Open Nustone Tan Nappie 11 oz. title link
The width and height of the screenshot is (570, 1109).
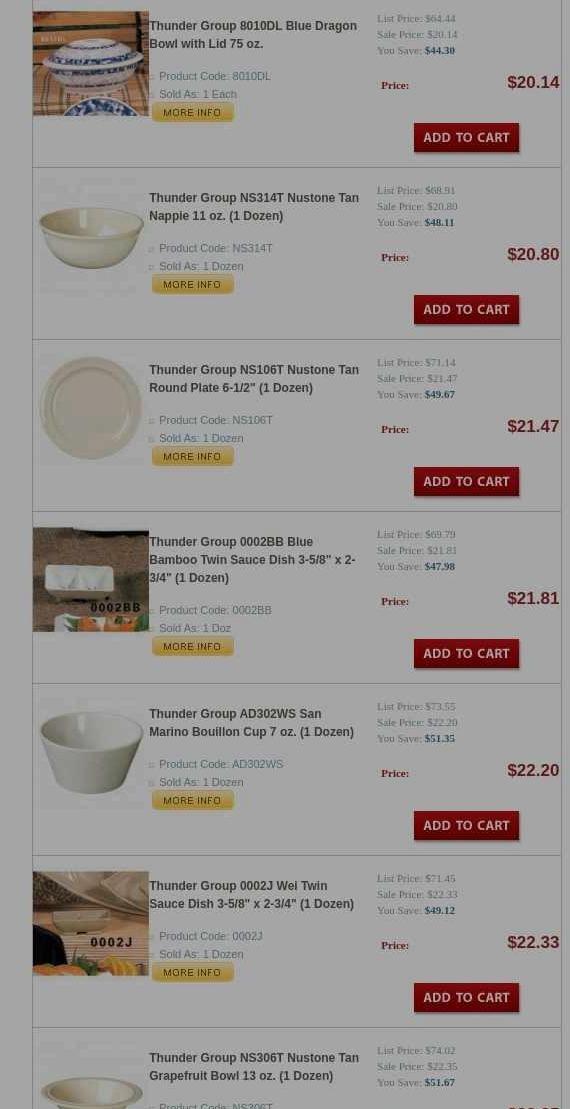[x=254, y=207]
